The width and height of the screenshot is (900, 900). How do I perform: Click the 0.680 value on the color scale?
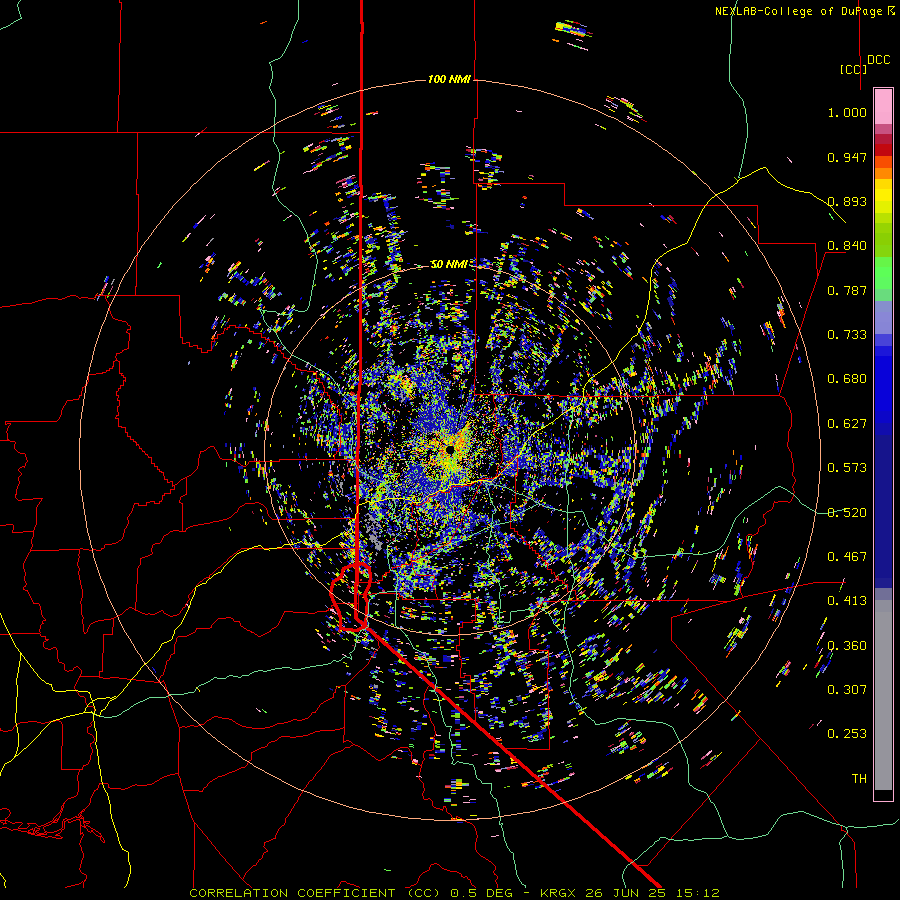click(847, 379)
